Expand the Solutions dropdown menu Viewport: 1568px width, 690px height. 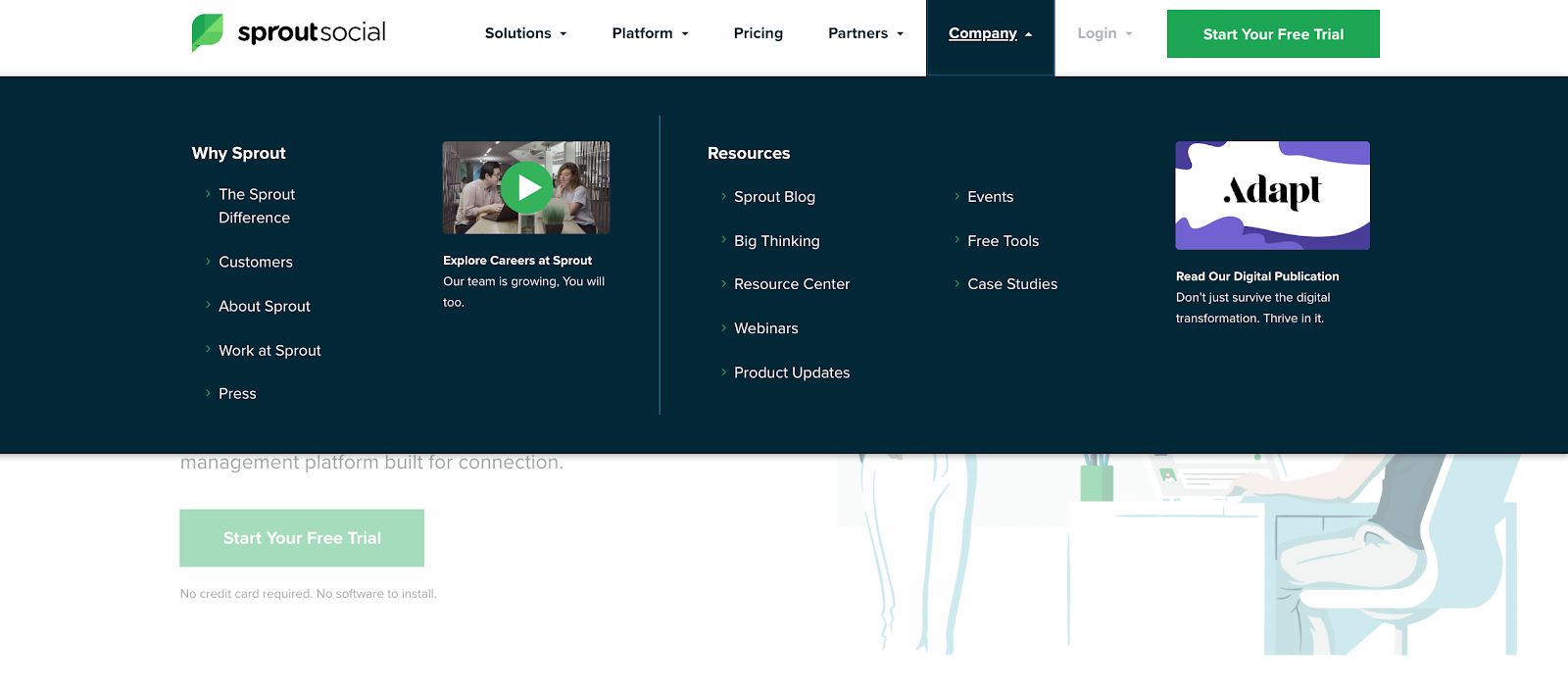(x=525, y=33)
